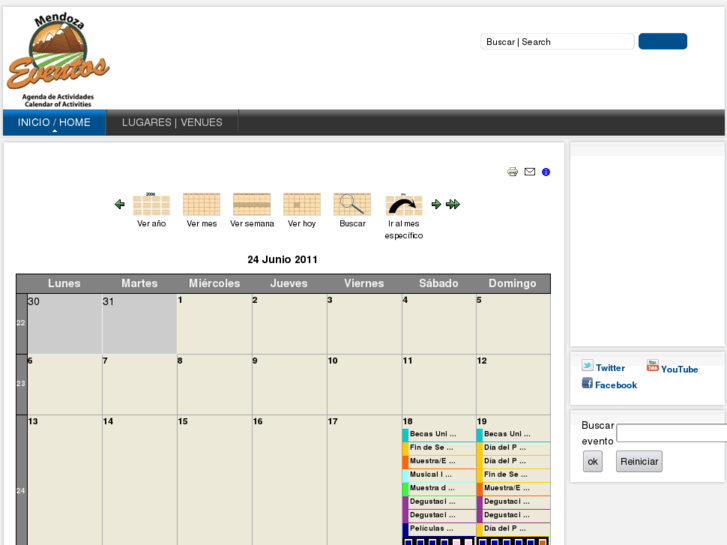727x545 pixels.
Task: Click the Buscar evento input field
Action: [x=671, y=433]
